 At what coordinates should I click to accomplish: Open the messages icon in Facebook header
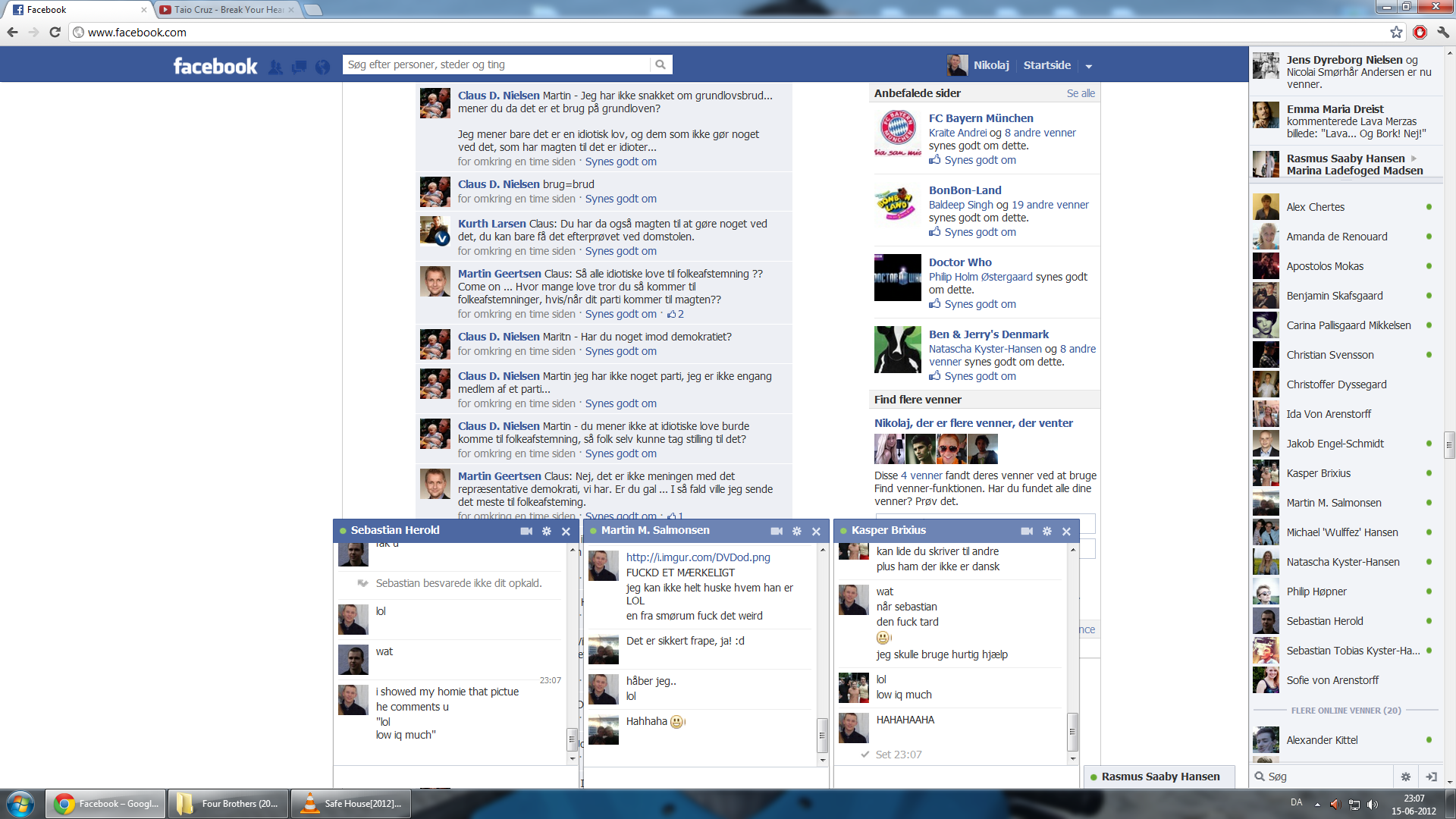300,67
